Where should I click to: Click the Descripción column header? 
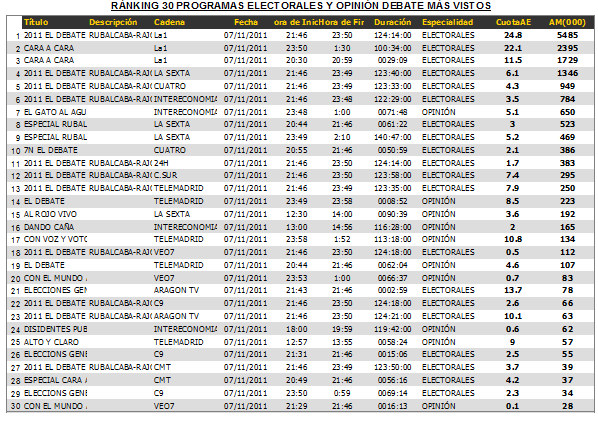tap(113, 22)
